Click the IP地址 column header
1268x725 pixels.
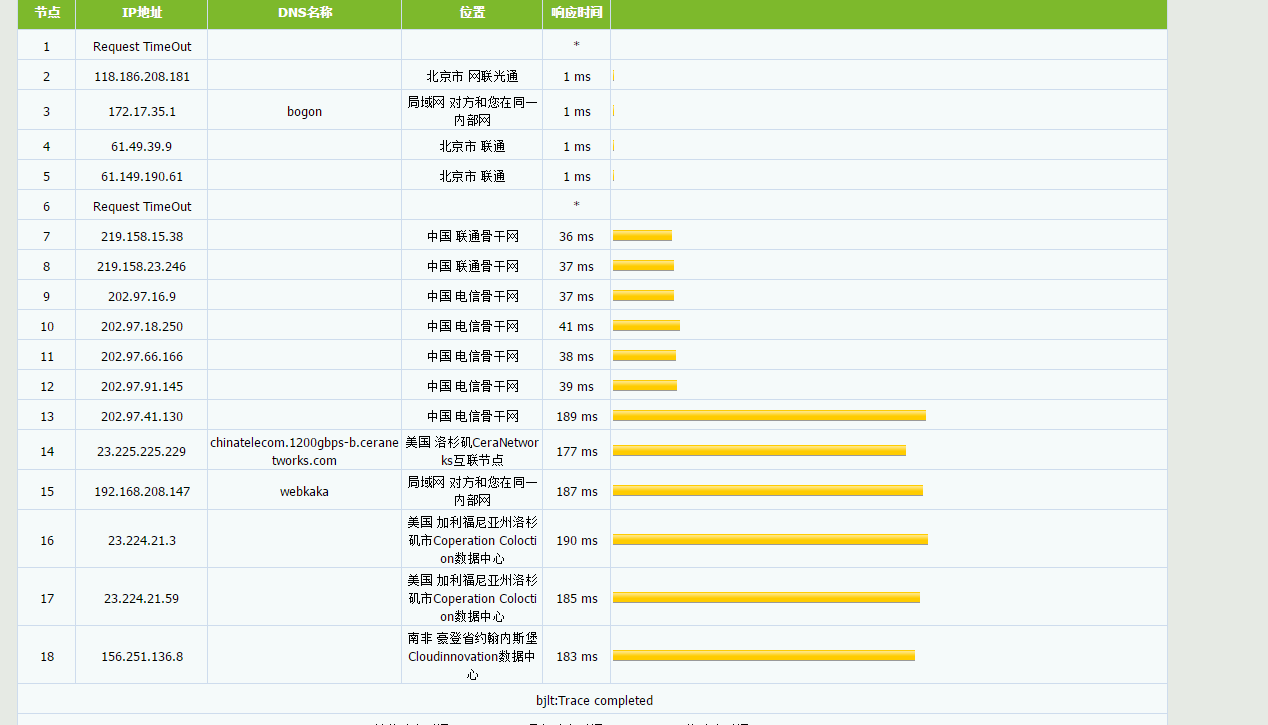point(141,14)
